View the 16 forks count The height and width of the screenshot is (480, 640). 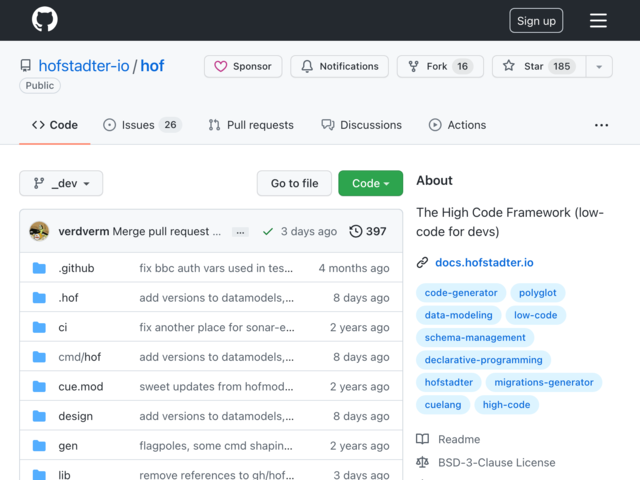(x=462, y=66)
